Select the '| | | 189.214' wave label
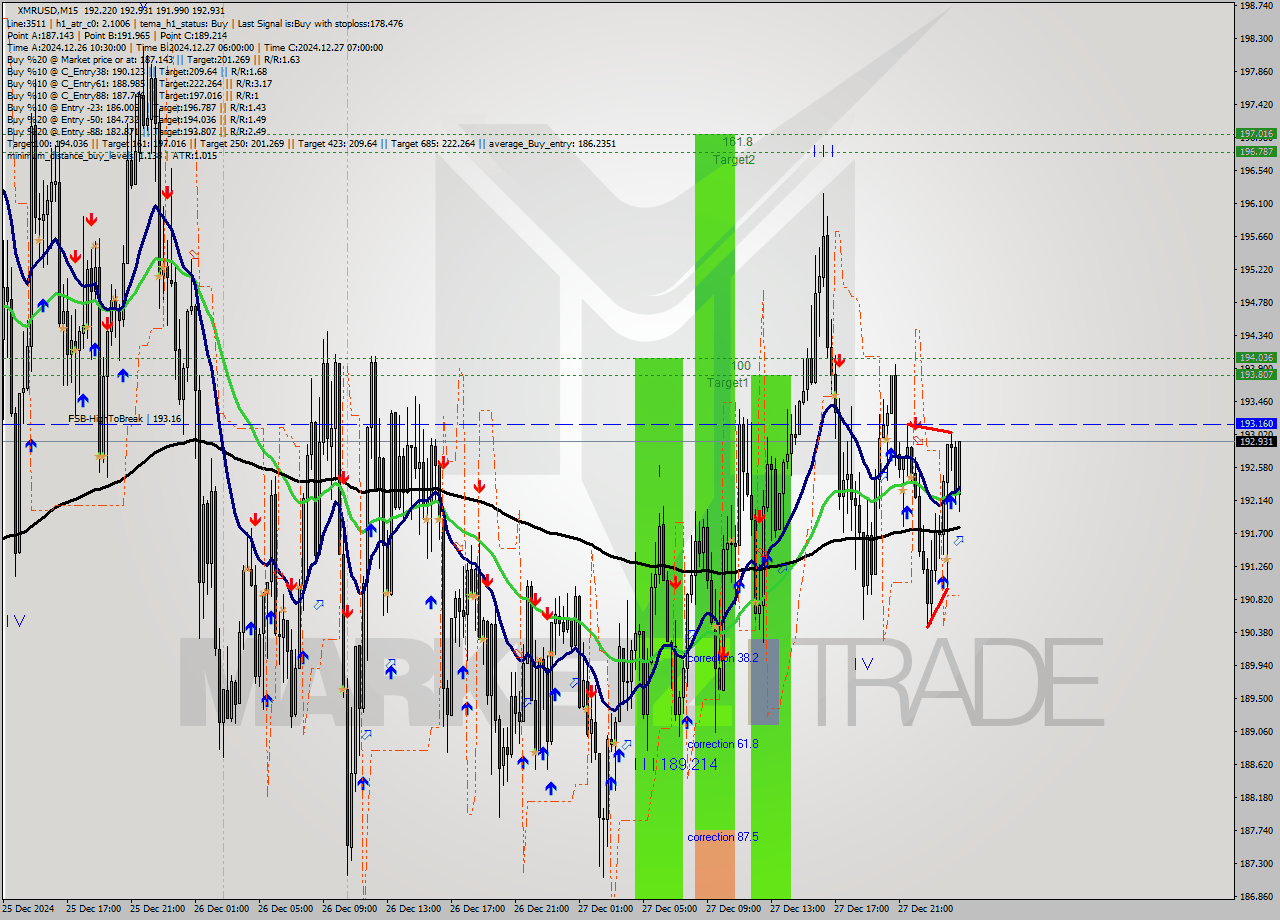 pyautogui.click(x=676, y=764)
